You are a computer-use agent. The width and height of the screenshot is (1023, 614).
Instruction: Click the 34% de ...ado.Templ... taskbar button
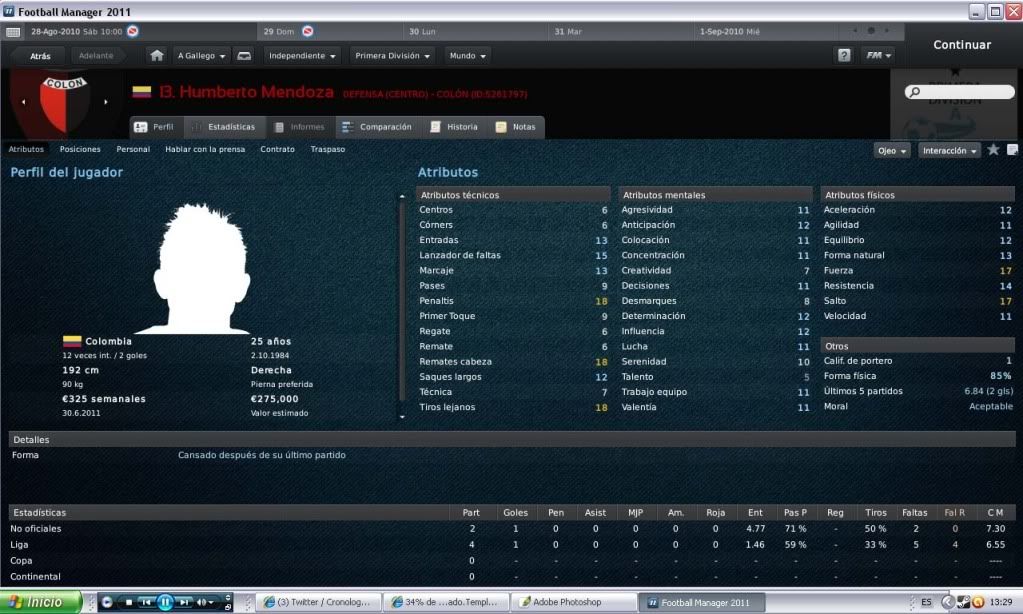(445, 602)
